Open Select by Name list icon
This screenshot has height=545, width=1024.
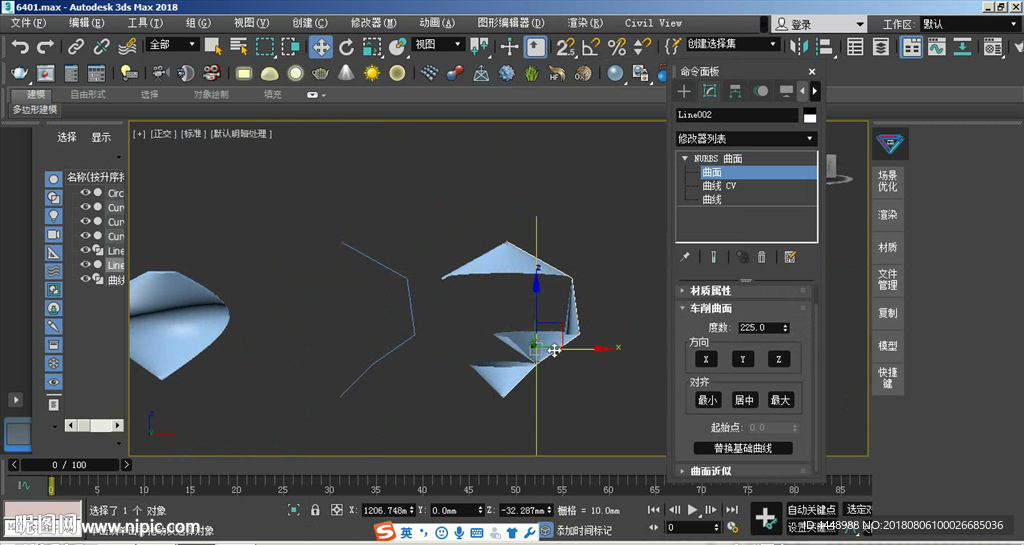(x=239, y=46)
